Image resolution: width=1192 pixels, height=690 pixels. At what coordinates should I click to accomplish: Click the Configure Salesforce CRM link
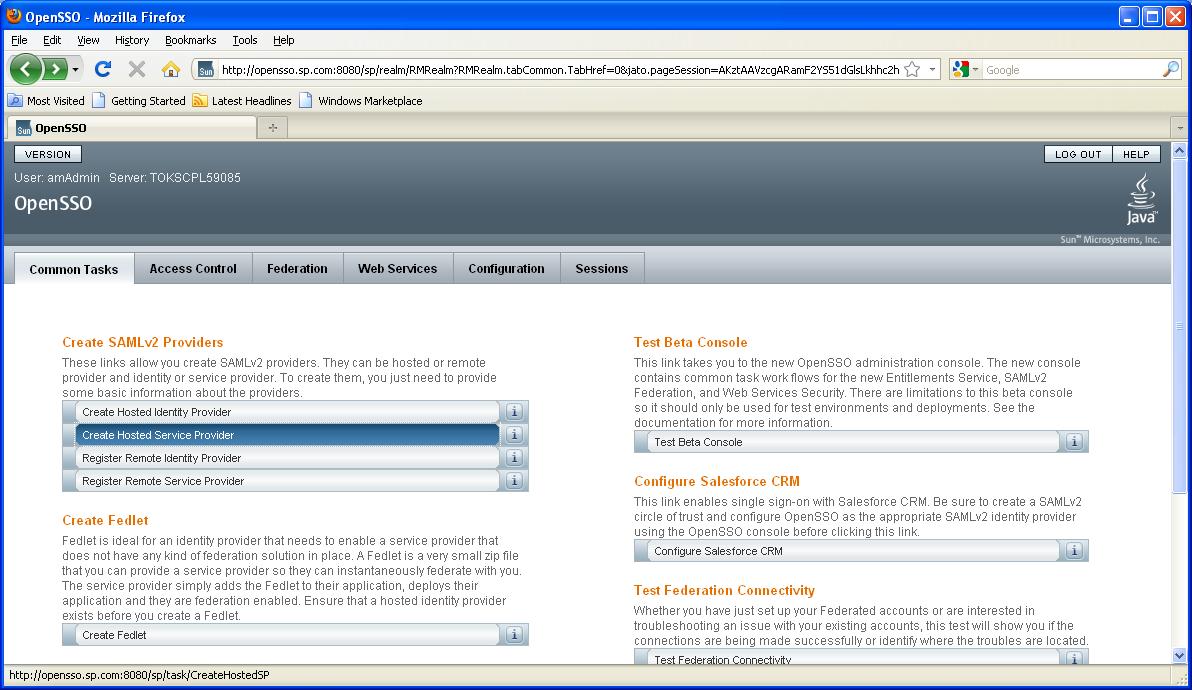(853, 550)
